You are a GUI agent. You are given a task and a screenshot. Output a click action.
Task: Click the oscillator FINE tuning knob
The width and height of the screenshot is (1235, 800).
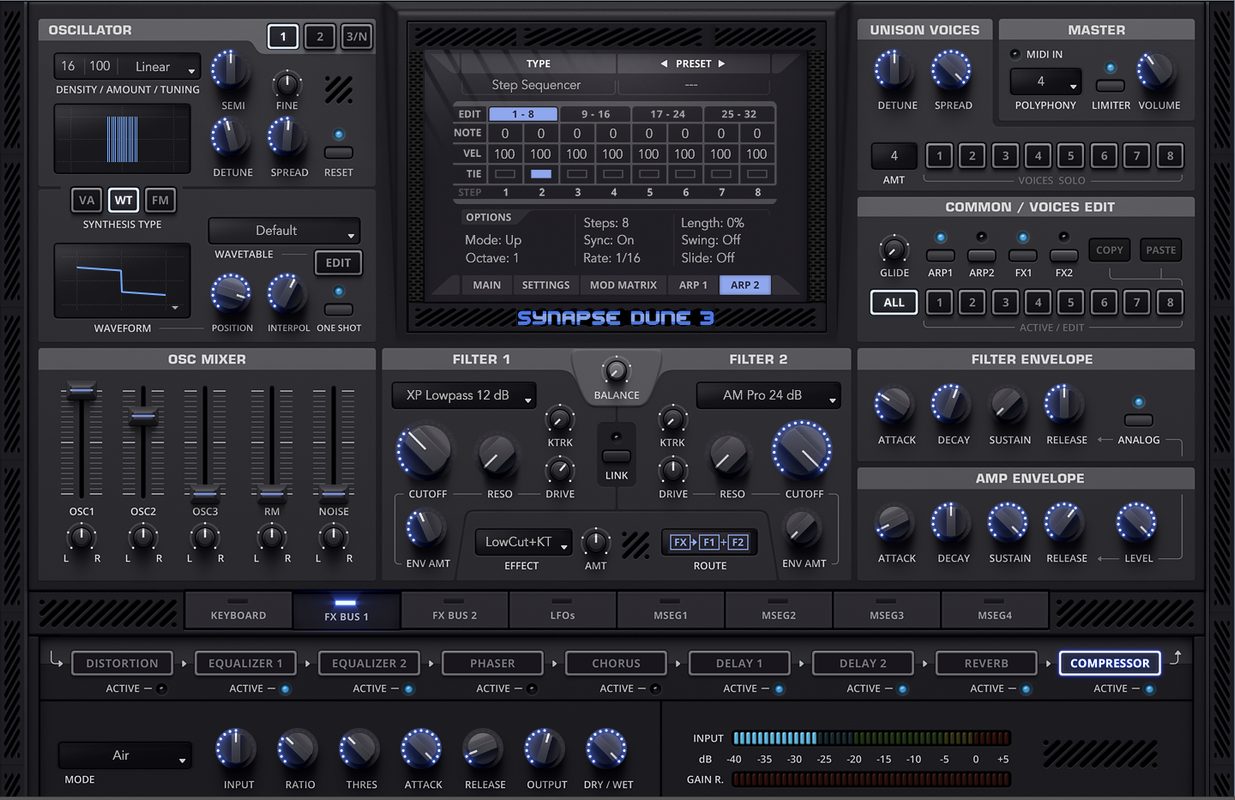(287, 85)
